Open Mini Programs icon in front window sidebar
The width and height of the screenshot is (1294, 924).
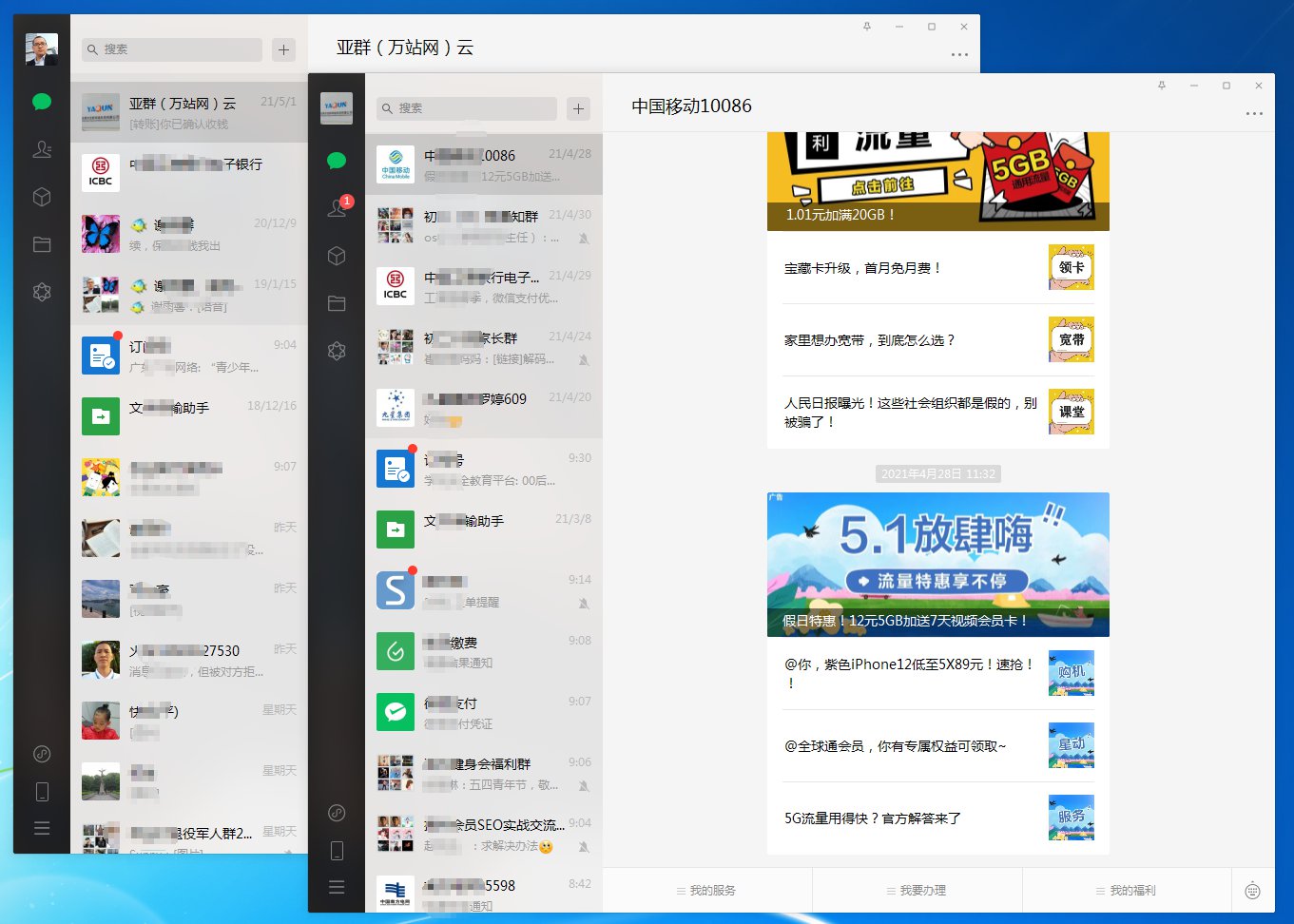click(x=336, y=813)
